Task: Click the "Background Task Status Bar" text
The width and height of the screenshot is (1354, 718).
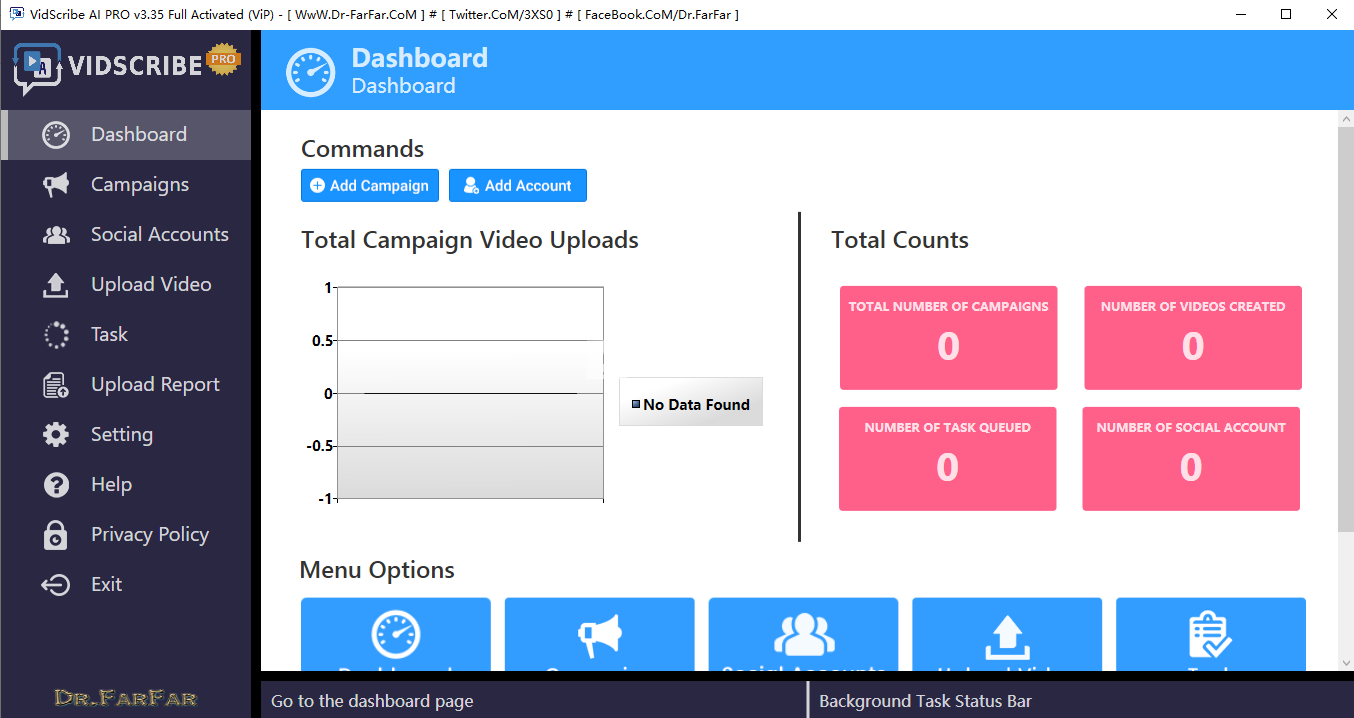Action: click(925, 701)
